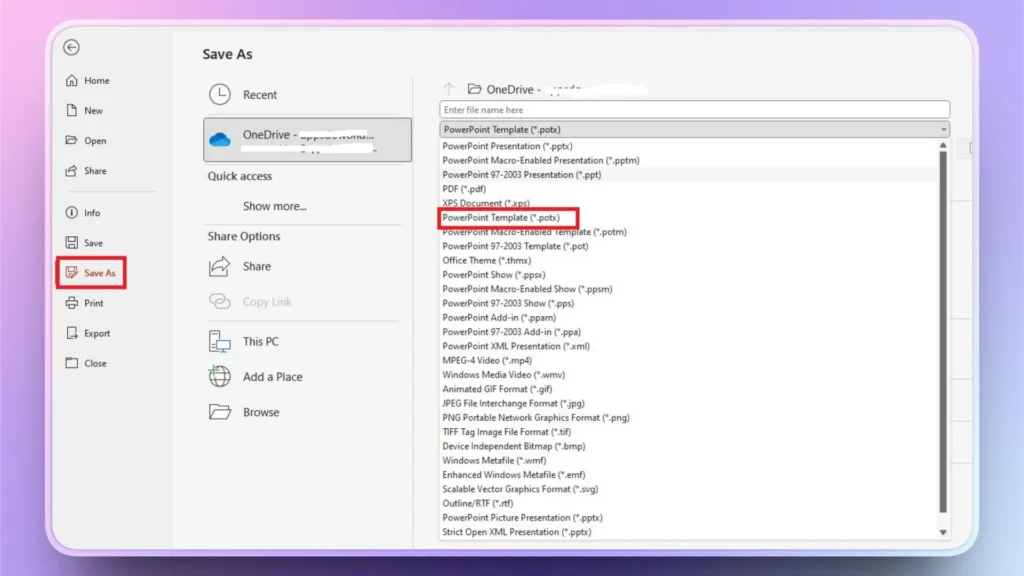Image resolution: width=1024 pixels, height=576 pixels.
Task: Select OneDrive using the cloud icon
Action: (x=222, y=140)
